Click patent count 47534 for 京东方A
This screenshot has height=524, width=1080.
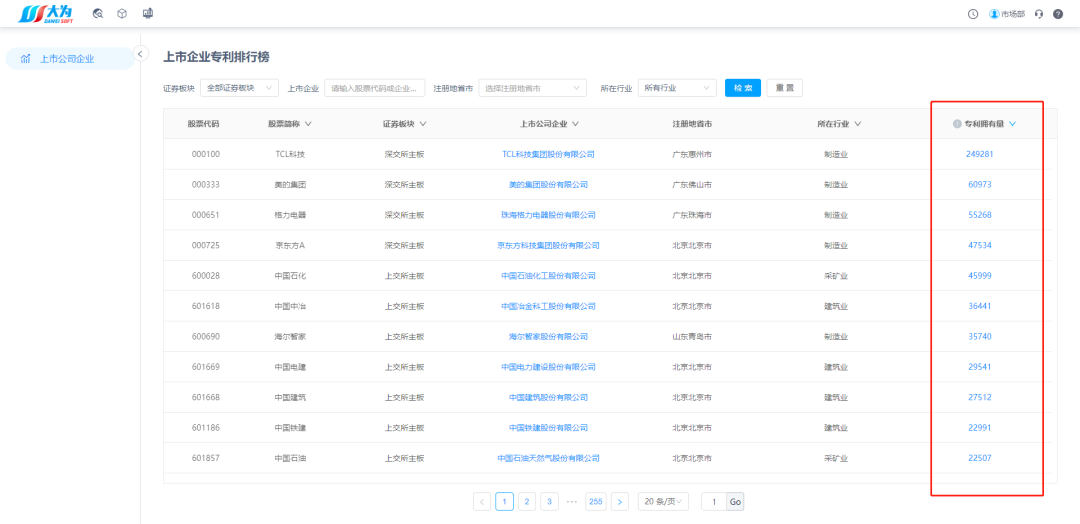point(979,245)
